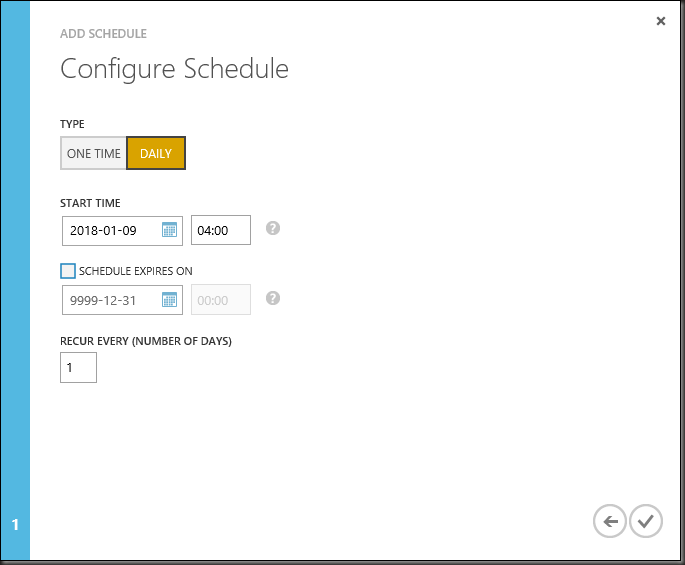Click the start date field 2018-01-09
Viewport: 685px width, 565px height.
pos(110,230)
